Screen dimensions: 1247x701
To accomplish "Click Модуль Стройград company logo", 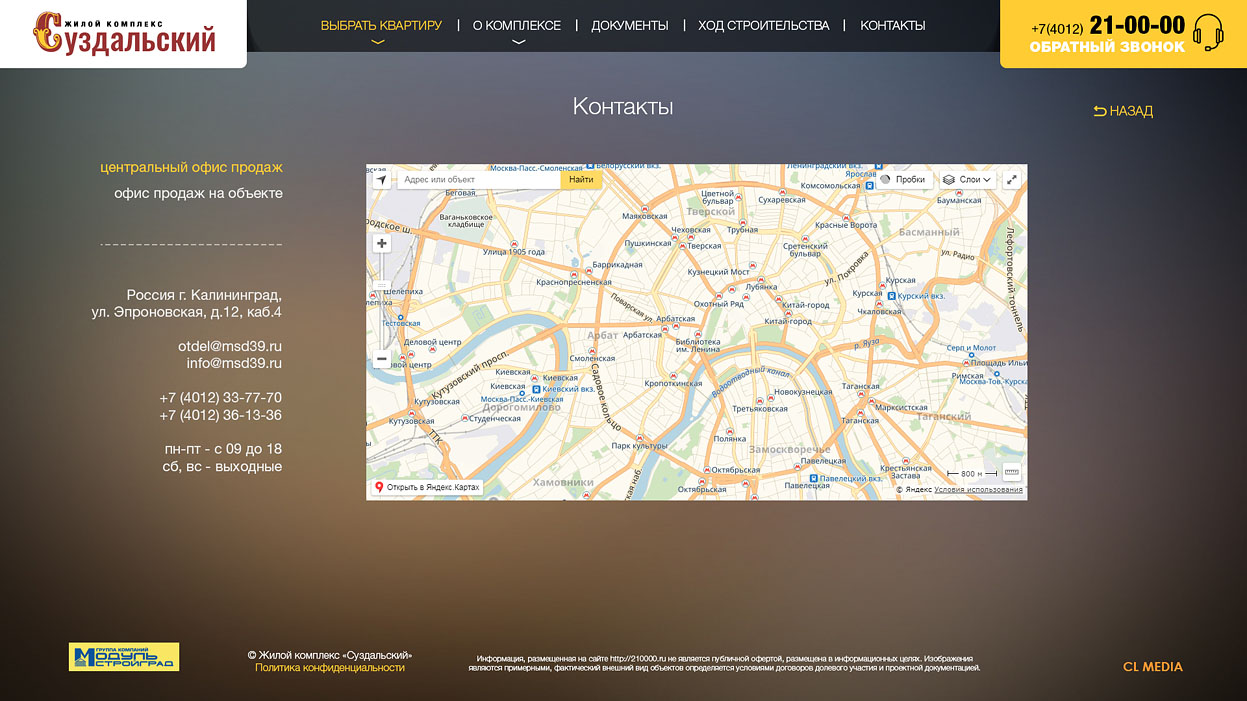I will pyautogui.click(x=124, y=657).
